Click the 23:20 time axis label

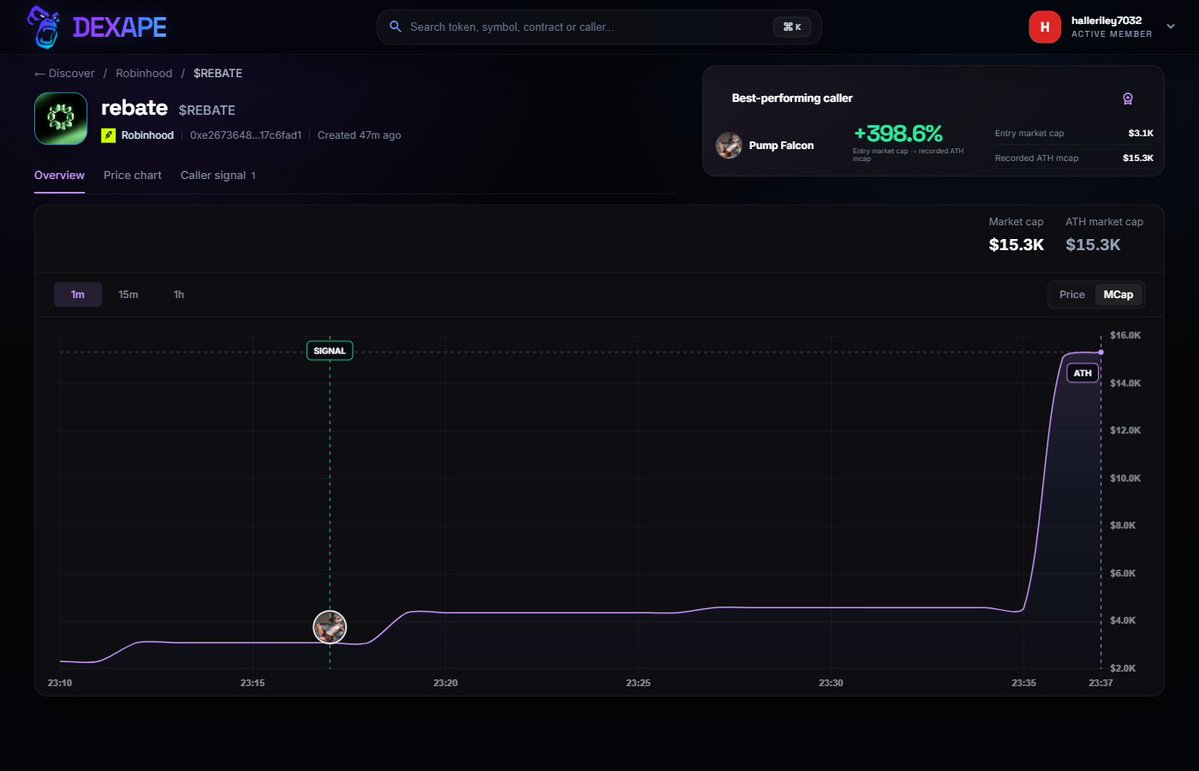pyautogui.click(x=446, y=683)
